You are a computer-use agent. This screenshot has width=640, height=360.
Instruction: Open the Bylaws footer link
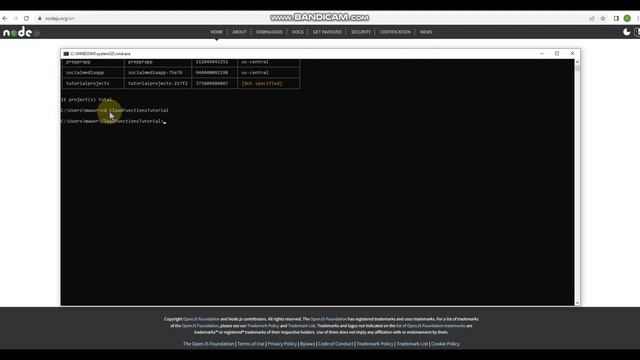(x=307, y=344)
